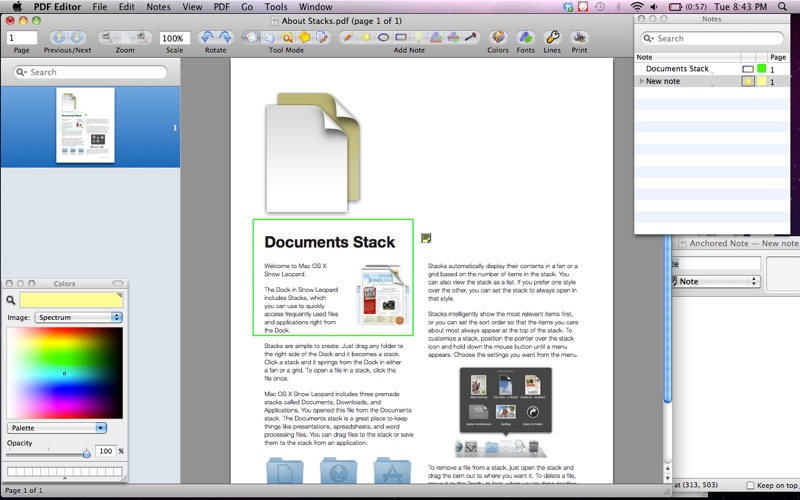Add an underline note
The width and height of the screenshot is (800, 500).
tap(436, 37)
